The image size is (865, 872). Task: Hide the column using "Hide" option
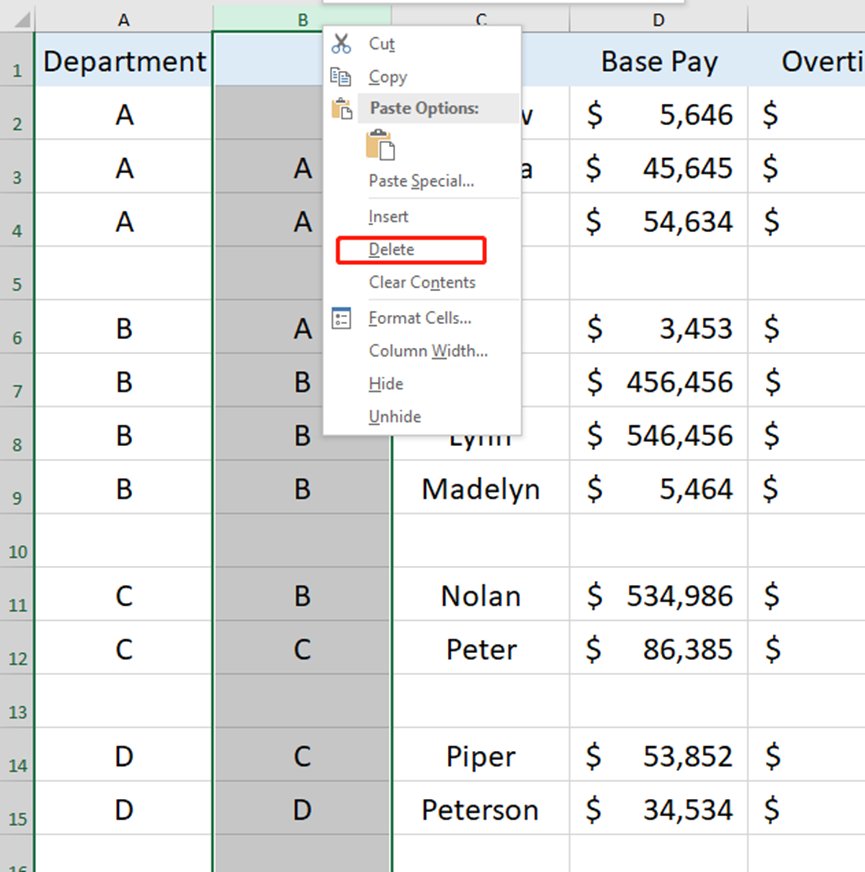point(386,383)
